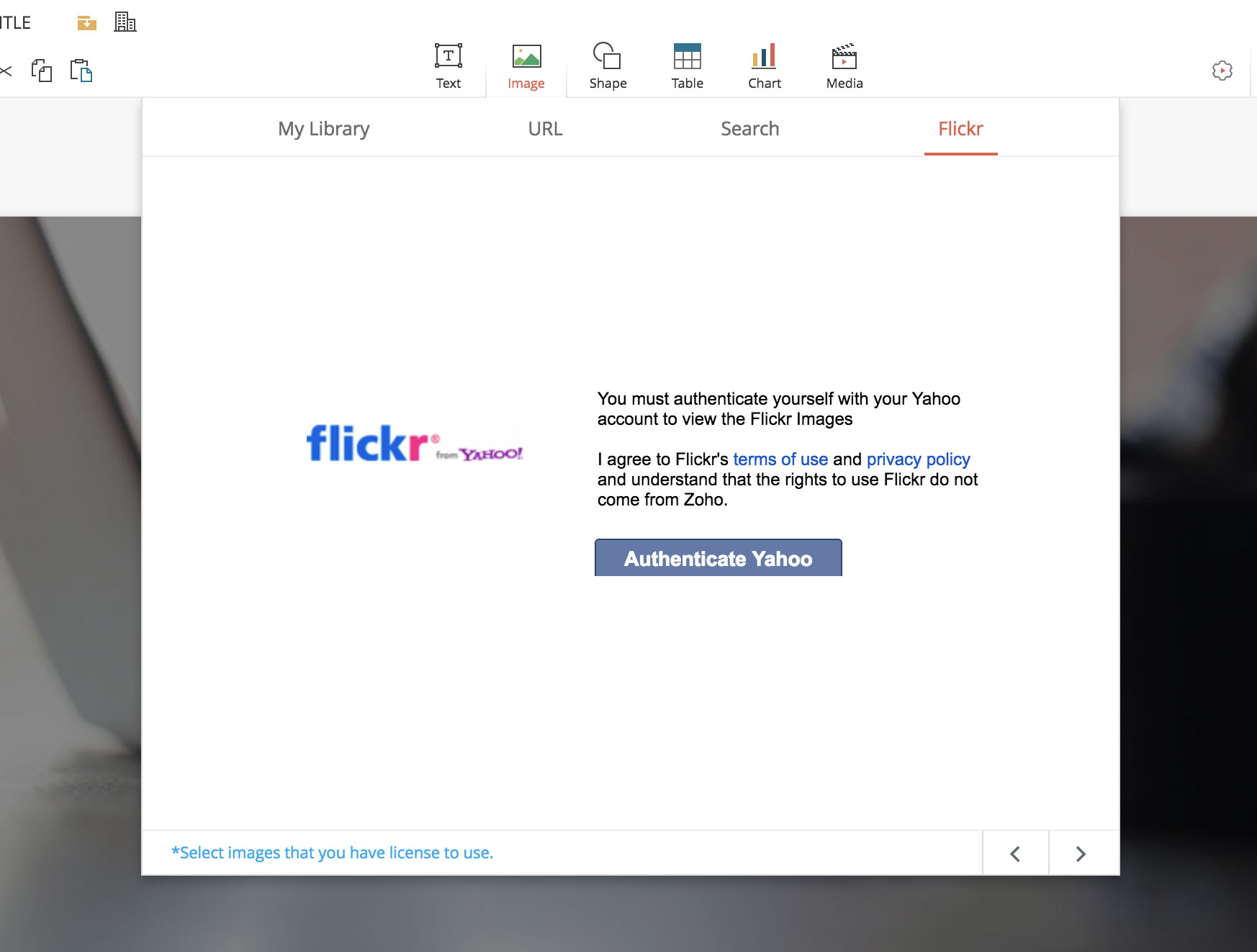This screenshot has width=1257, height=952.
Task: Click the copy icon in toolbar
Action: click(x=42, y=71)
